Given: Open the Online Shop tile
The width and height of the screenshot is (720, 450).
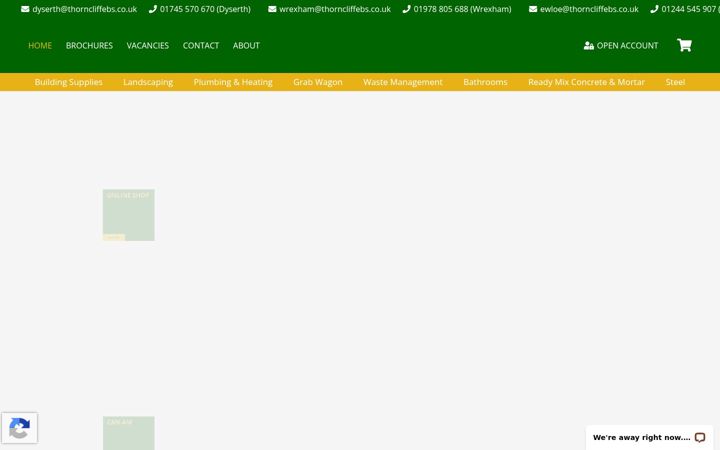Looking at the screenshot, I should (x=129, y=215).
